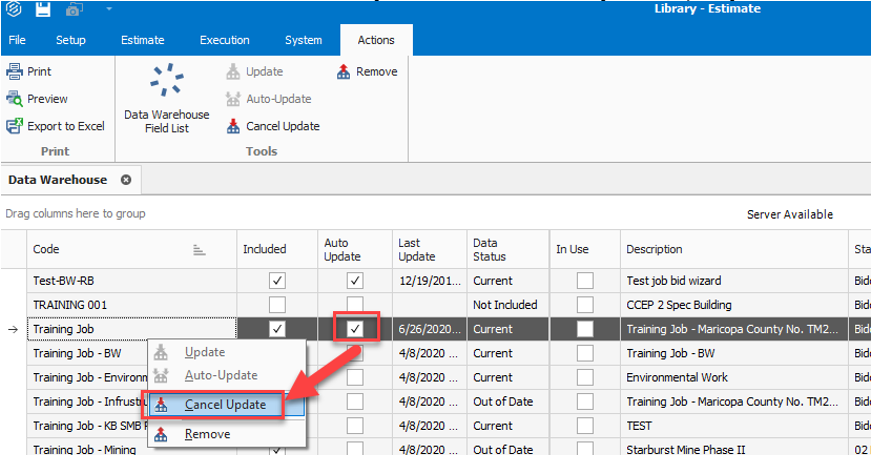
Task: Check In Use box for TRAINING 001
Action: (x=585, y=304)
